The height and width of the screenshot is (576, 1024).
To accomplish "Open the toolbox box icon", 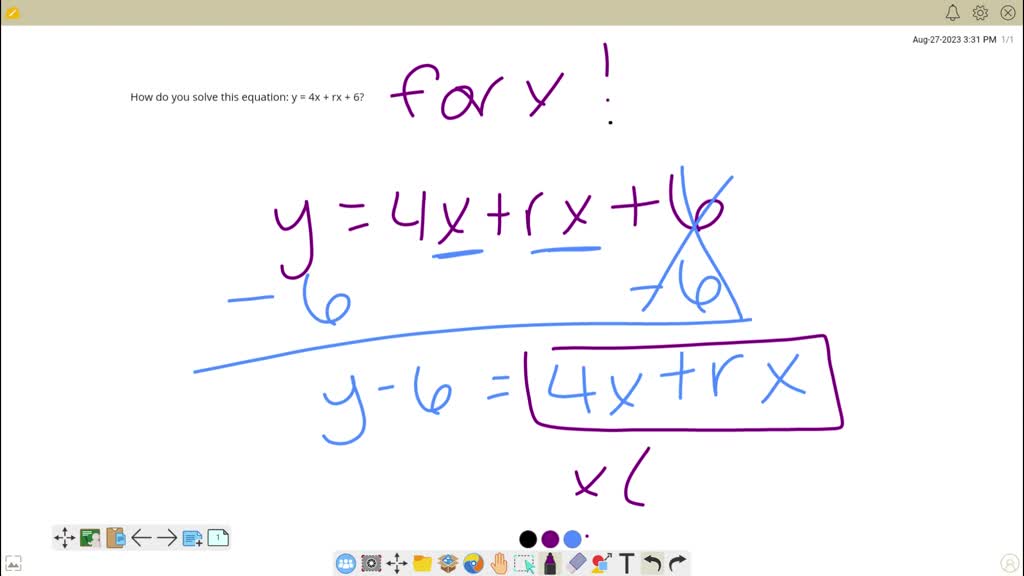I will [448, 563].
